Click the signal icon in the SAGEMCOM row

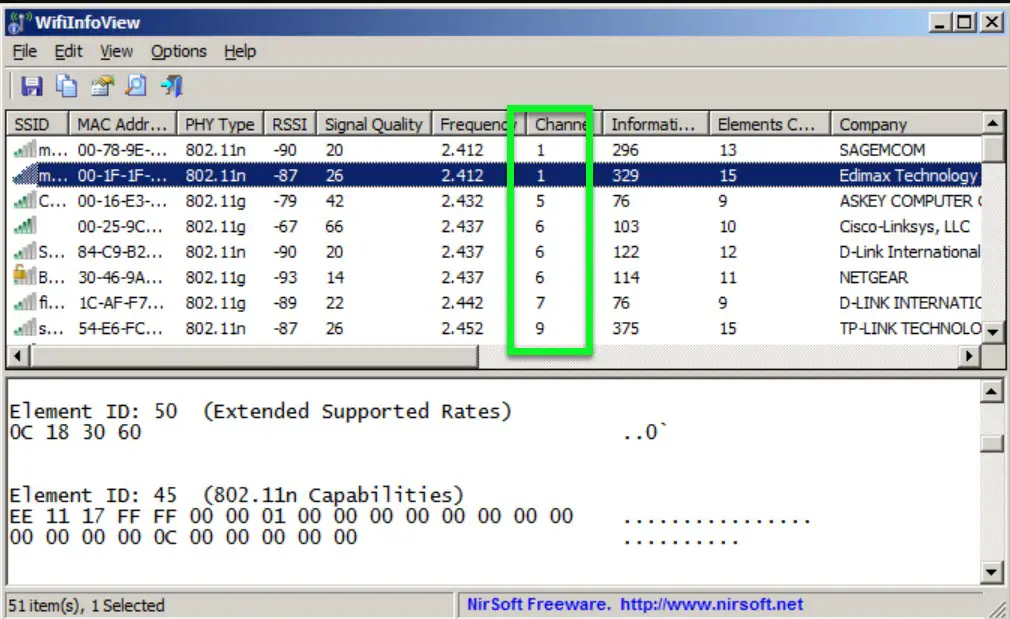click(x=24, y=149)
